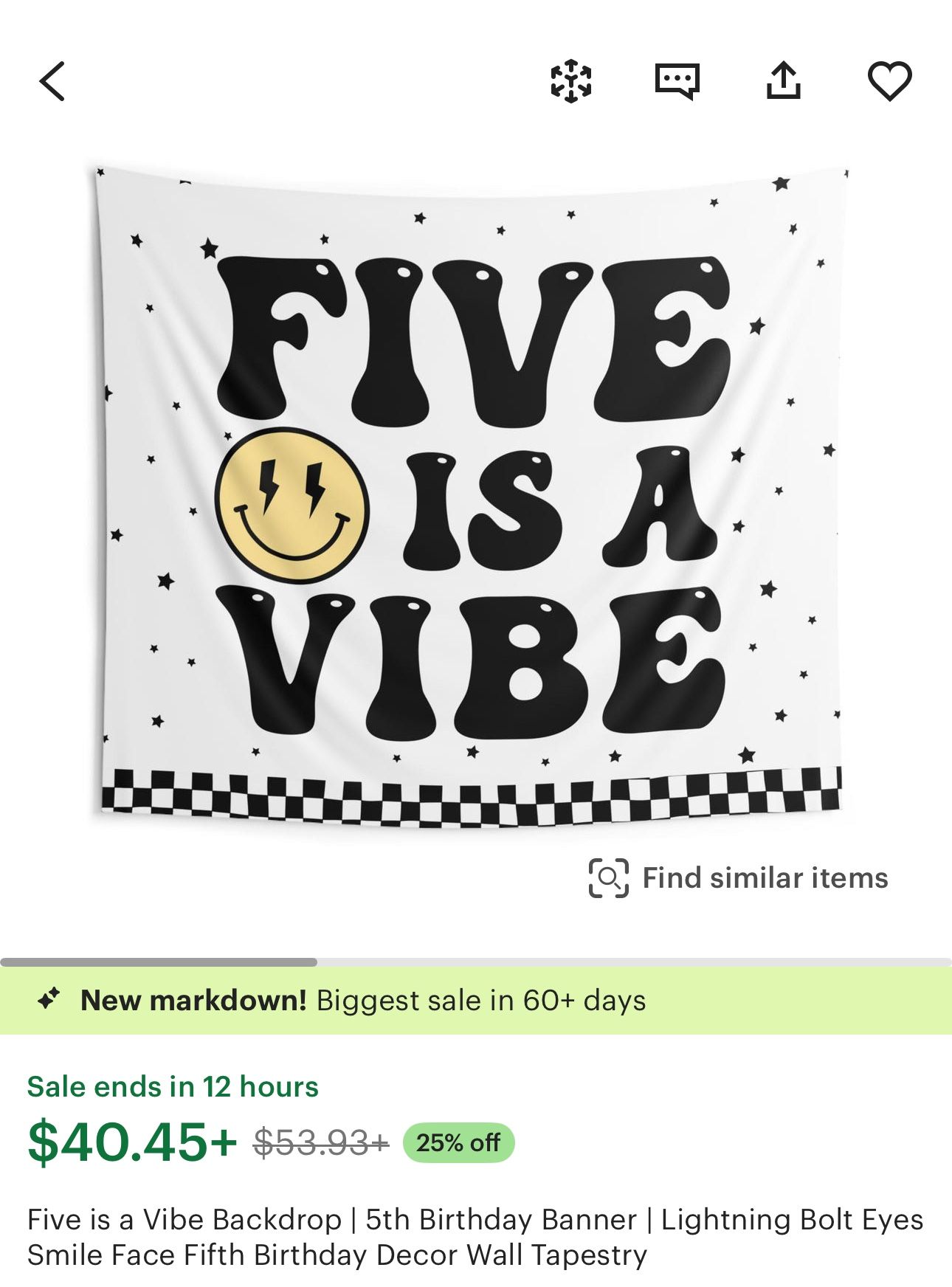Image resolution: width=952 pixels, height=1287 pixels.
Task: Tap the sparkle icon in markdown banner
Action: pyautogui.click(x=49, y=999)
